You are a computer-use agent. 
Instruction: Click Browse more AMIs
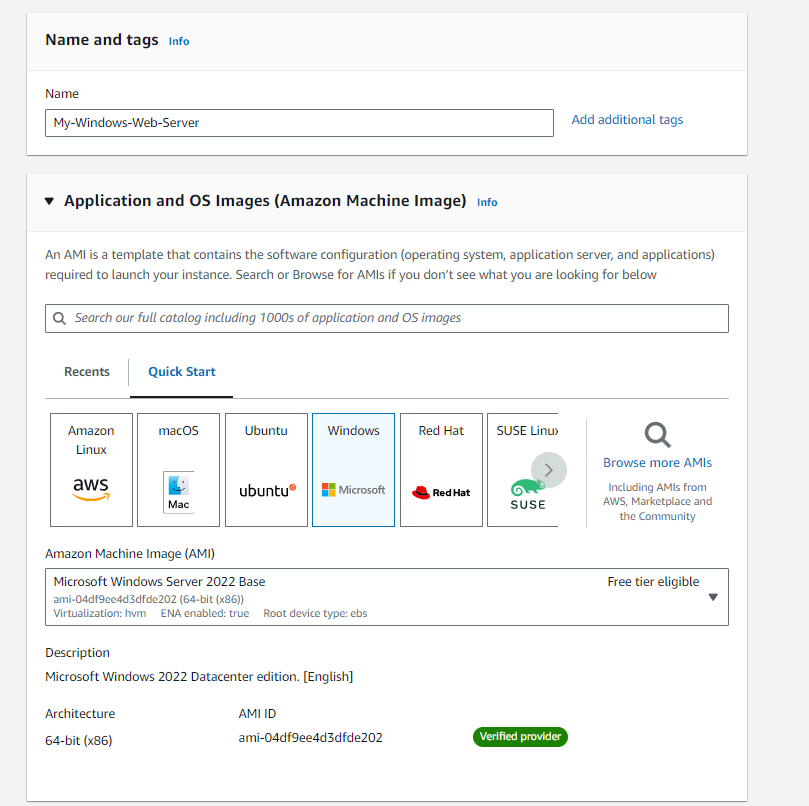click(656, 462)
